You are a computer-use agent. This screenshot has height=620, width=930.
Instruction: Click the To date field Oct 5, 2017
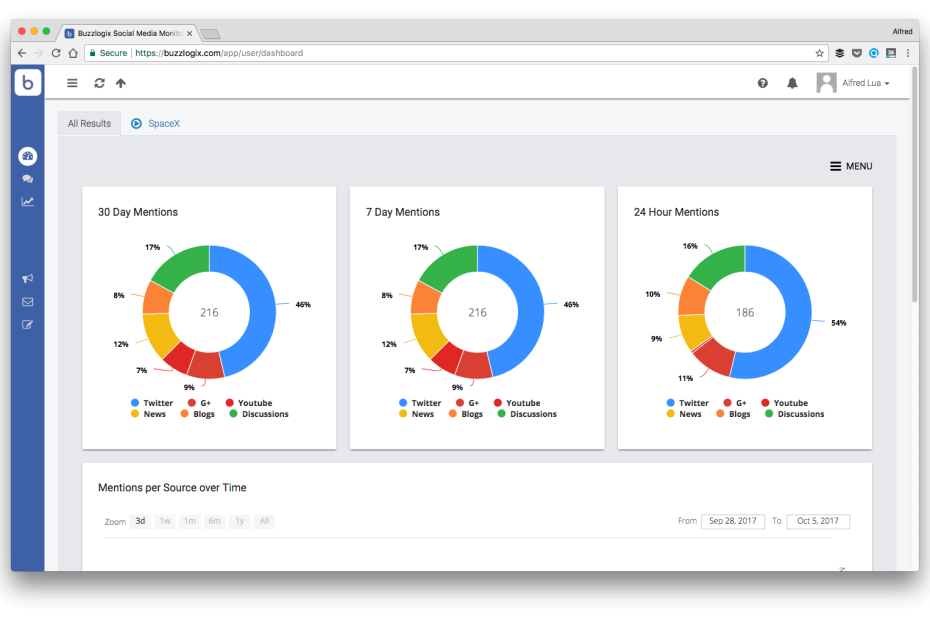click(x=818, y=521)
